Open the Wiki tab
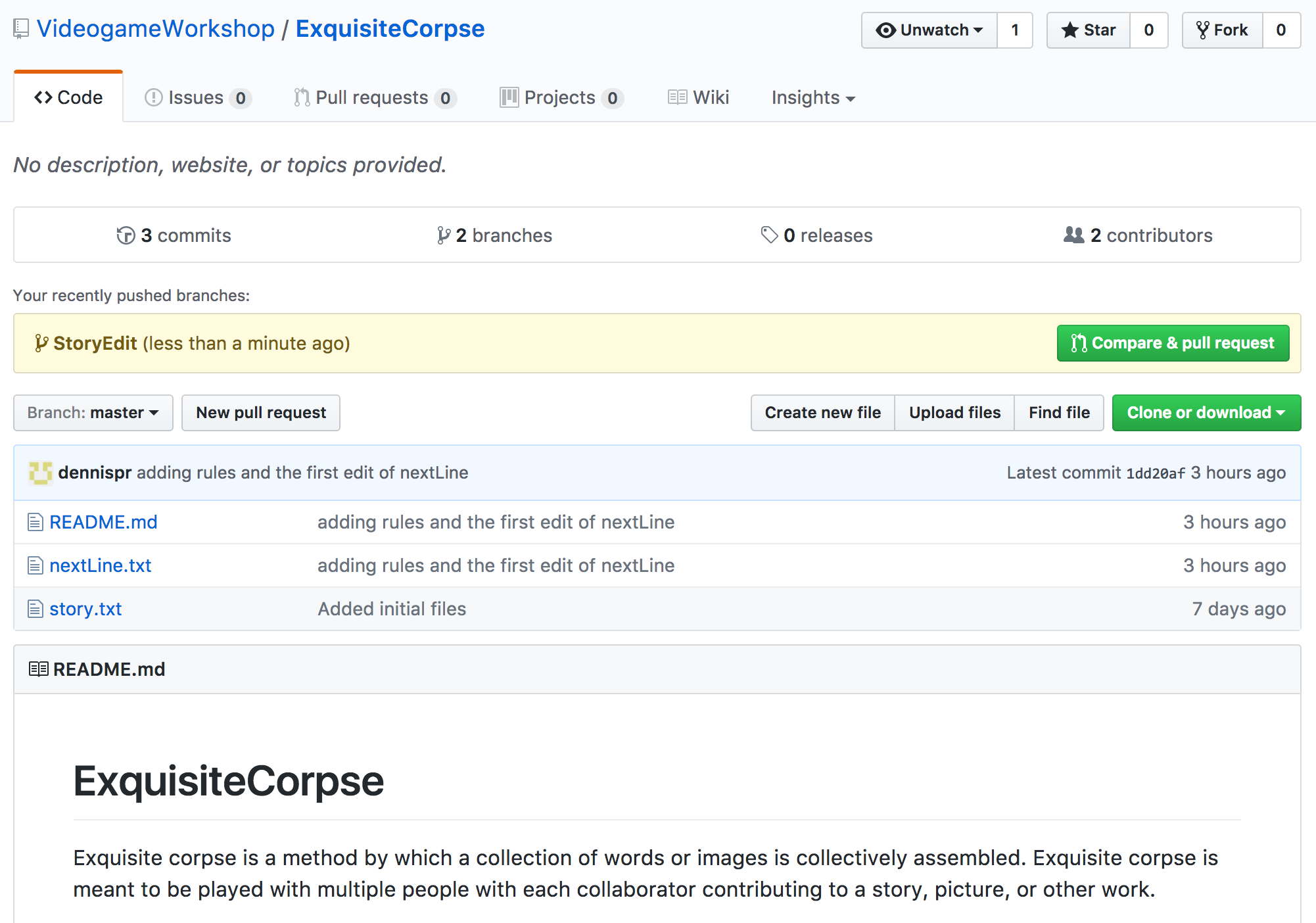 698,97
